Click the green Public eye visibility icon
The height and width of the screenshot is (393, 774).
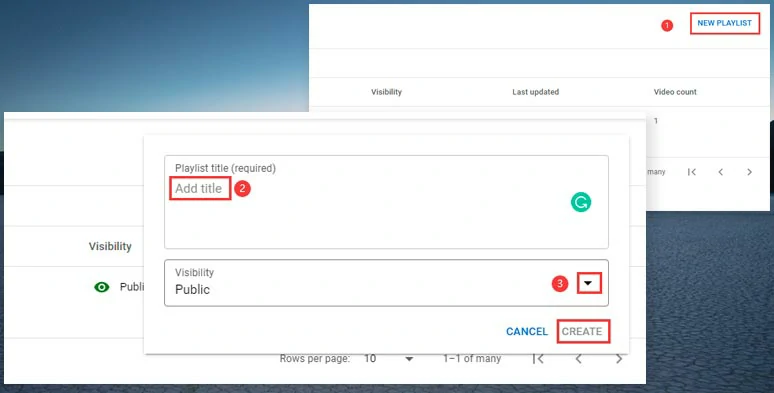[x=102, y=287]
